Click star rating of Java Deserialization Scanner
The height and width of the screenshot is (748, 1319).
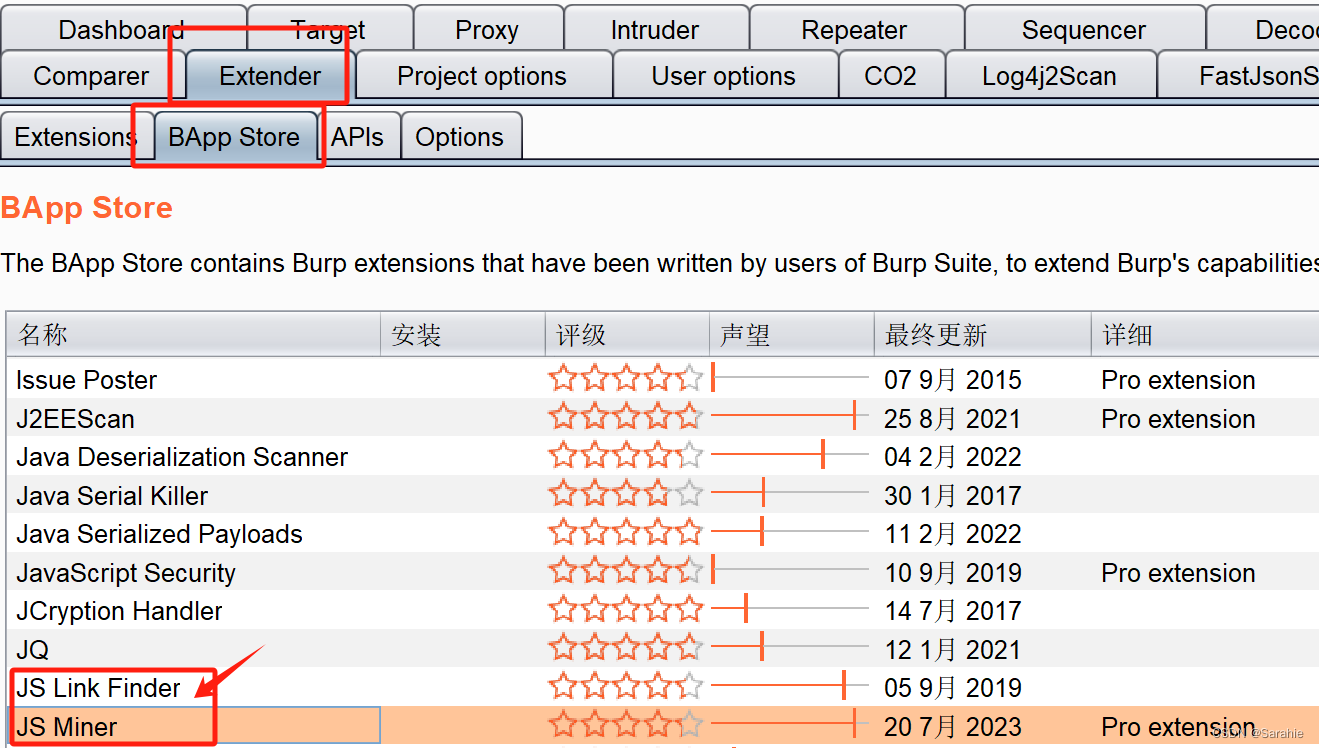click(626, 455)
